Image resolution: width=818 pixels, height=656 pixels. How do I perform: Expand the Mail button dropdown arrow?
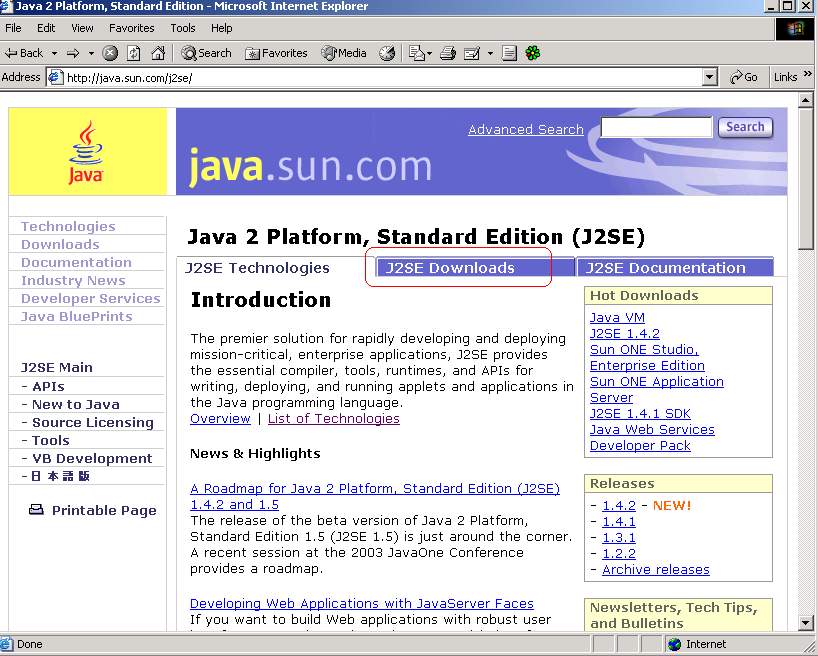click(x=429, y=53)
